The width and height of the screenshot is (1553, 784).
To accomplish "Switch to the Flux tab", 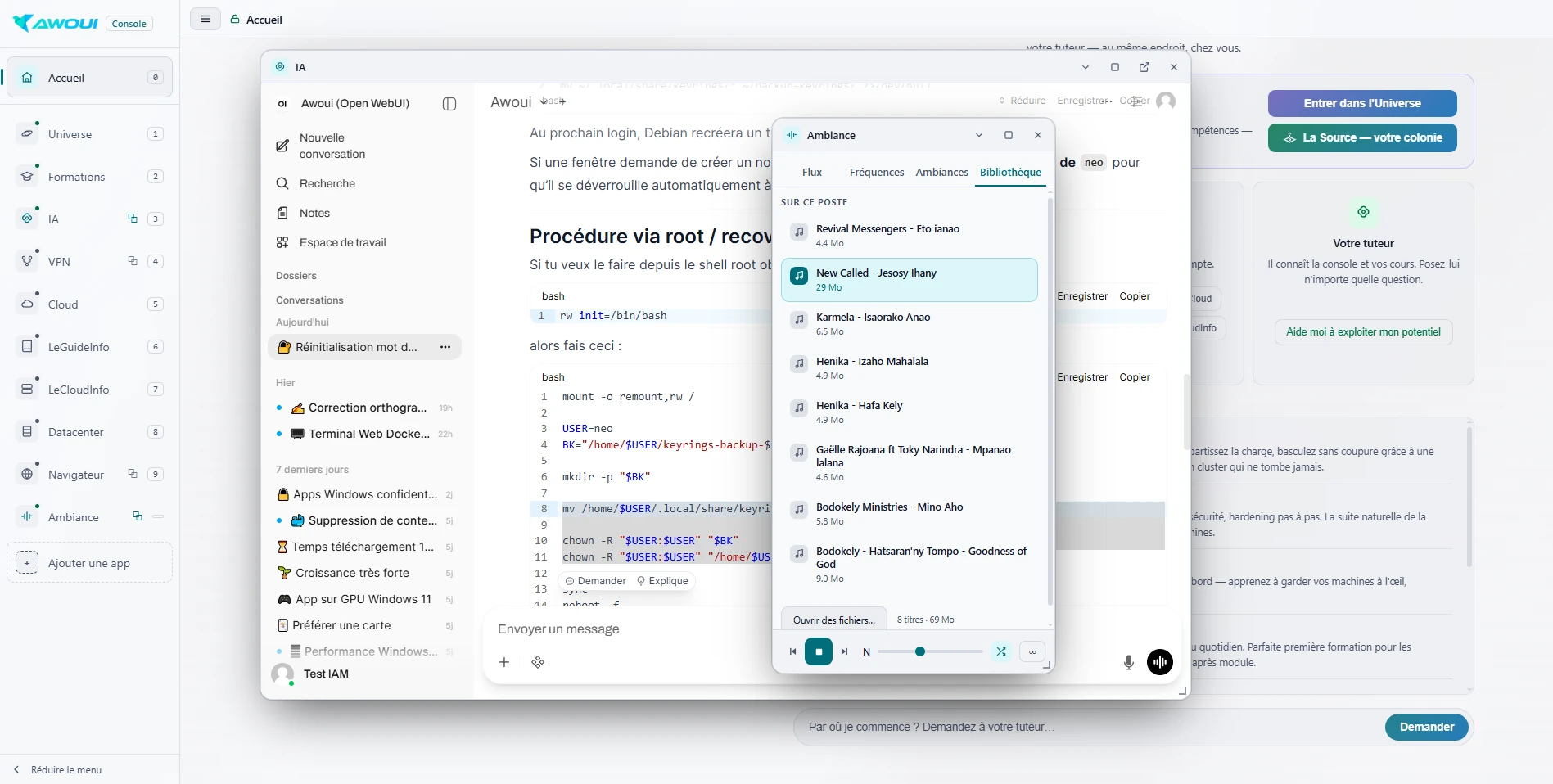I will 812,172.
